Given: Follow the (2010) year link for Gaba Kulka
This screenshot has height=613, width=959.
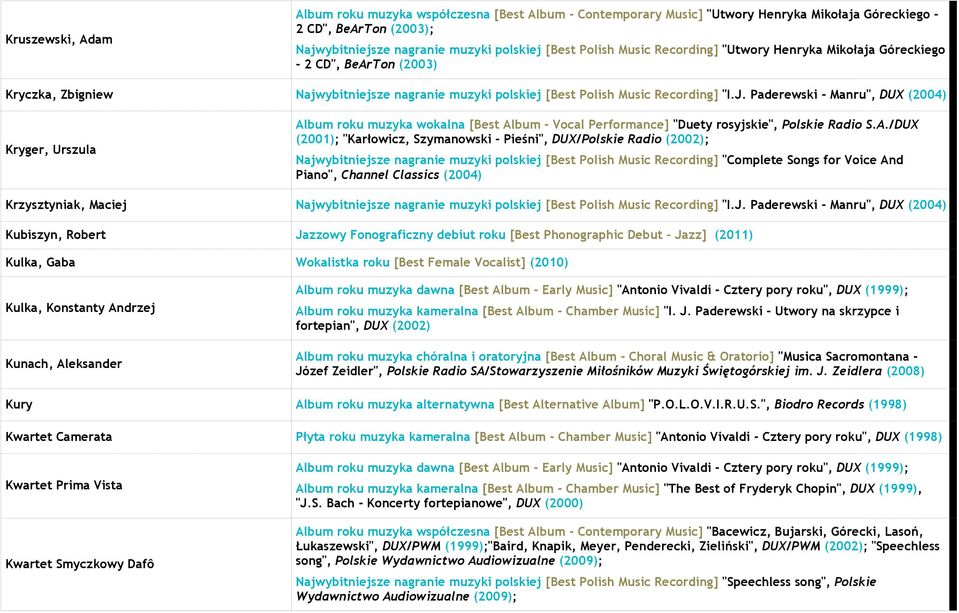Looking at the screenshot, I should [549, 262].
